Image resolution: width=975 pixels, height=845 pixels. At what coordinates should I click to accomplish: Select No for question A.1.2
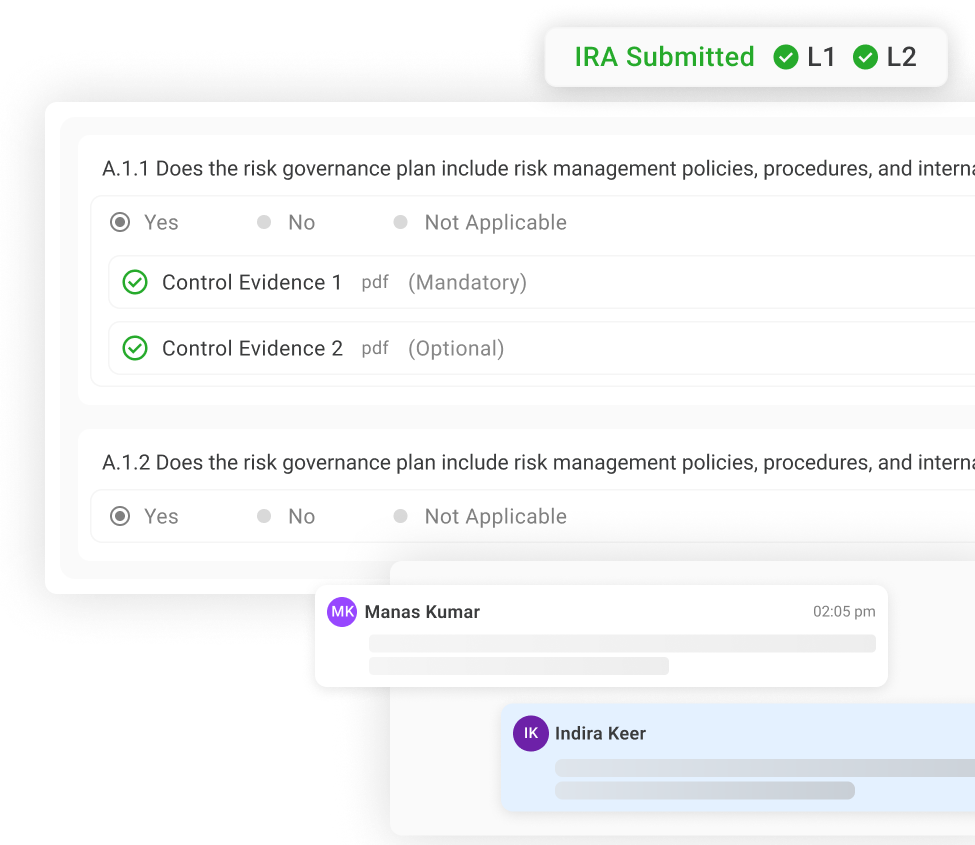tap(264, 517)
